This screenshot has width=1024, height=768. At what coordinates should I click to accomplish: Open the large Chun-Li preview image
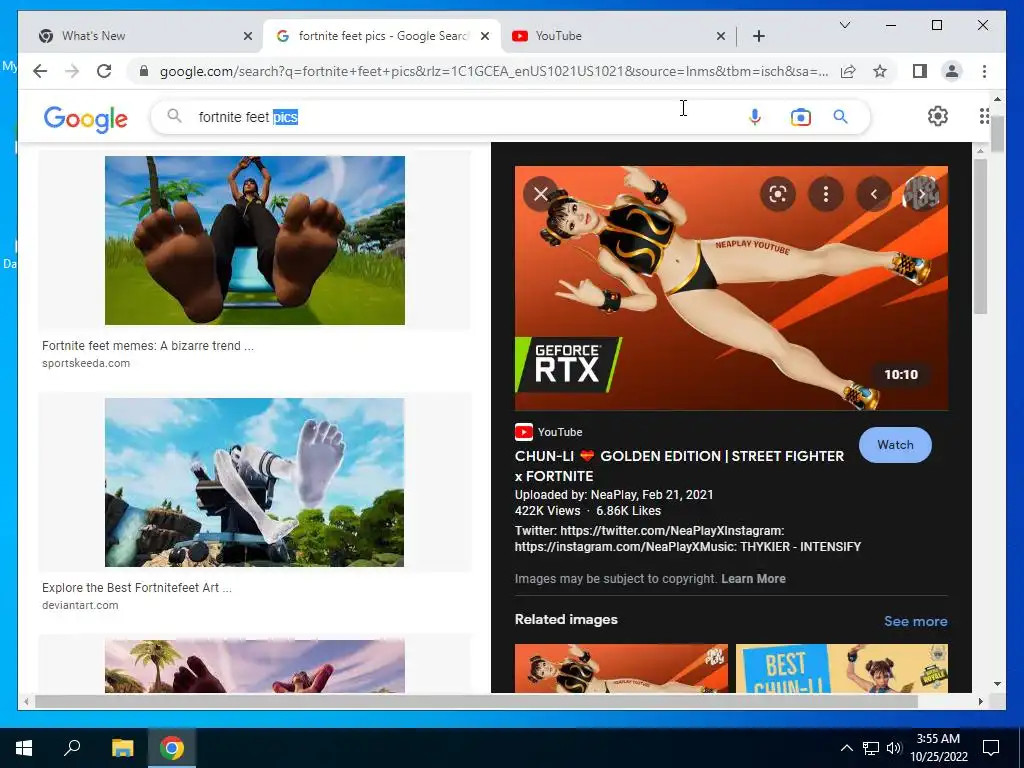tap(731, 288)
